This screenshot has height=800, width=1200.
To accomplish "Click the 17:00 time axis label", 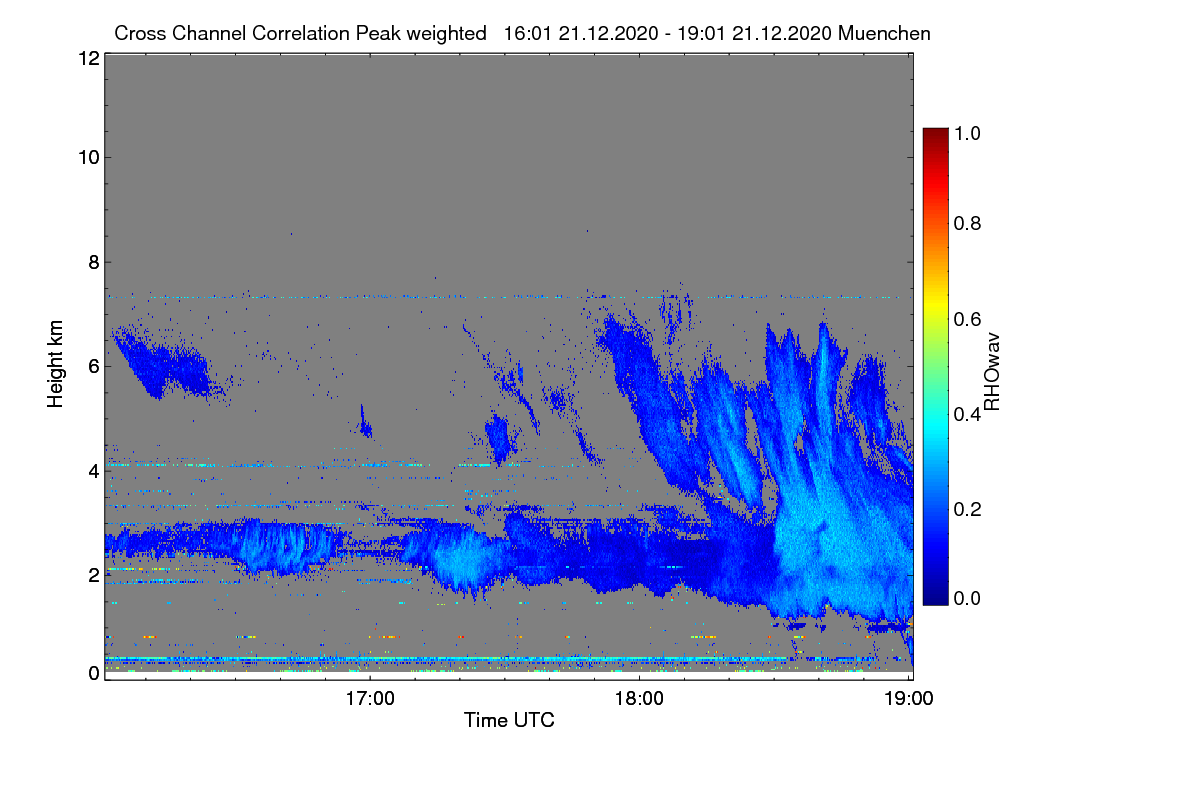I will point(370,698).
